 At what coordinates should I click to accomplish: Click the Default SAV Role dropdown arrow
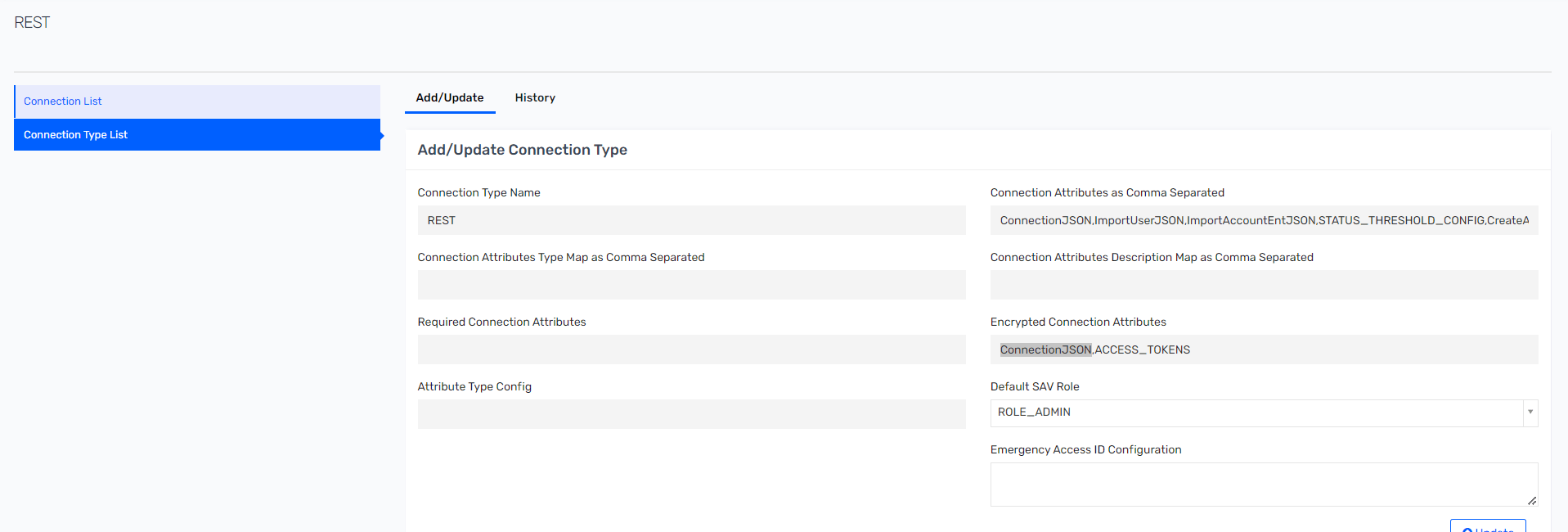(1530, 413)
